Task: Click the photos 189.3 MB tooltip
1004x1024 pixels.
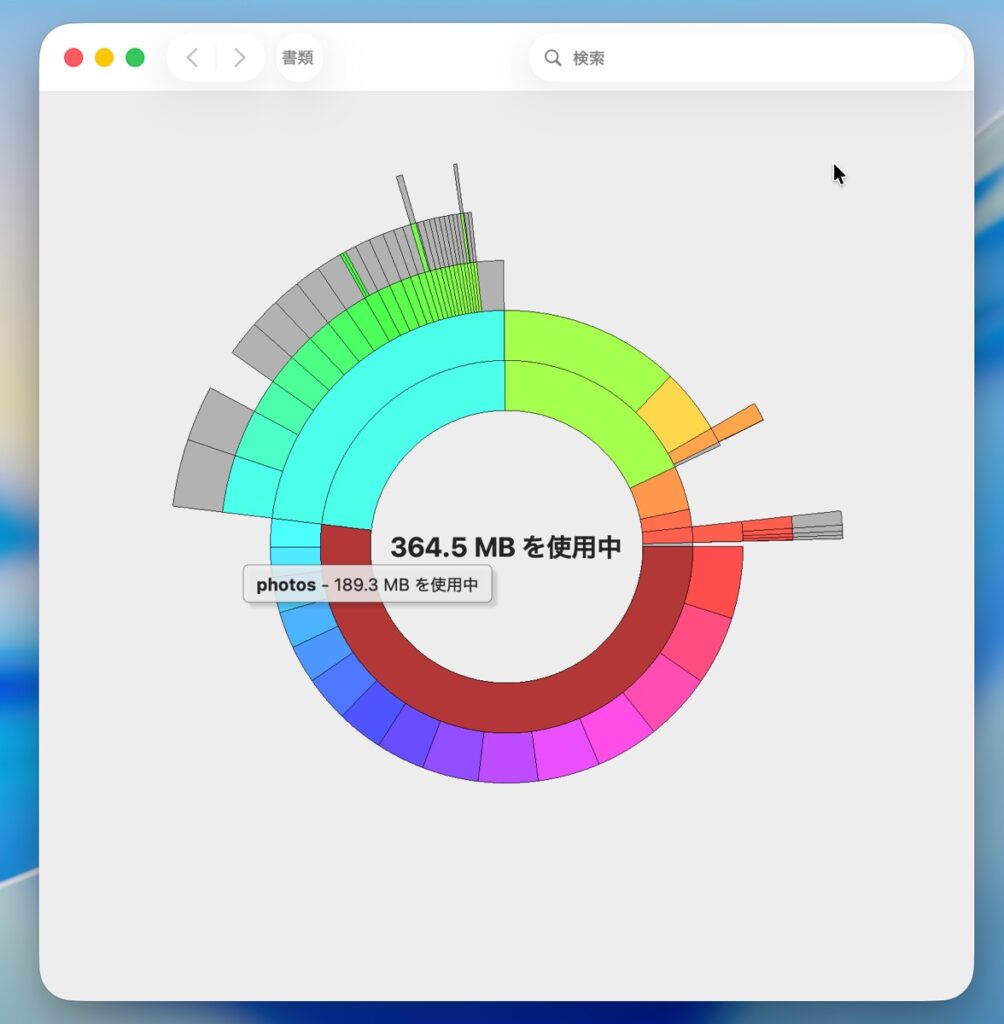Action: (367, 584)
